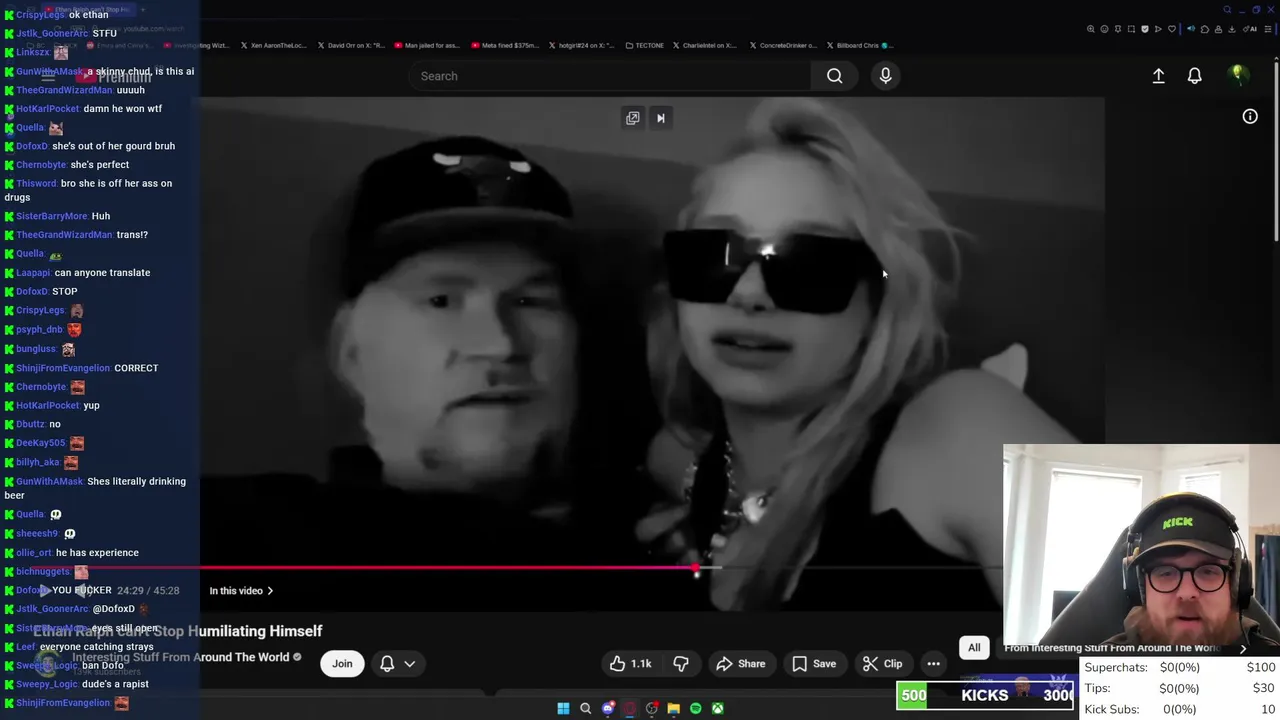The width and height of the screenshot is (1280, 720).
Task: Click chat username ollie_ort
Action: click(x=34, y=553)
